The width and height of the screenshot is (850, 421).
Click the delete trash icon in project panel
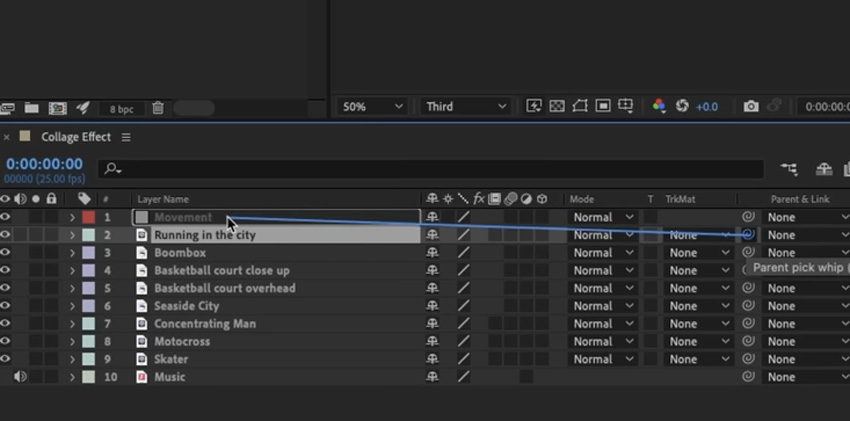158,108
